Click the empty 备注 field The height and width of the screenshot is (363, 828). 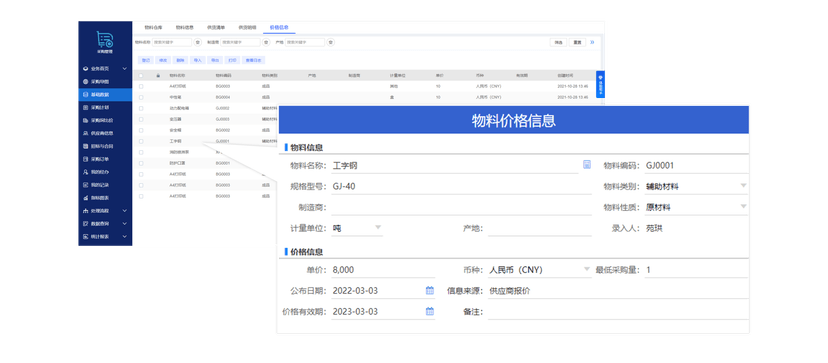618,312
